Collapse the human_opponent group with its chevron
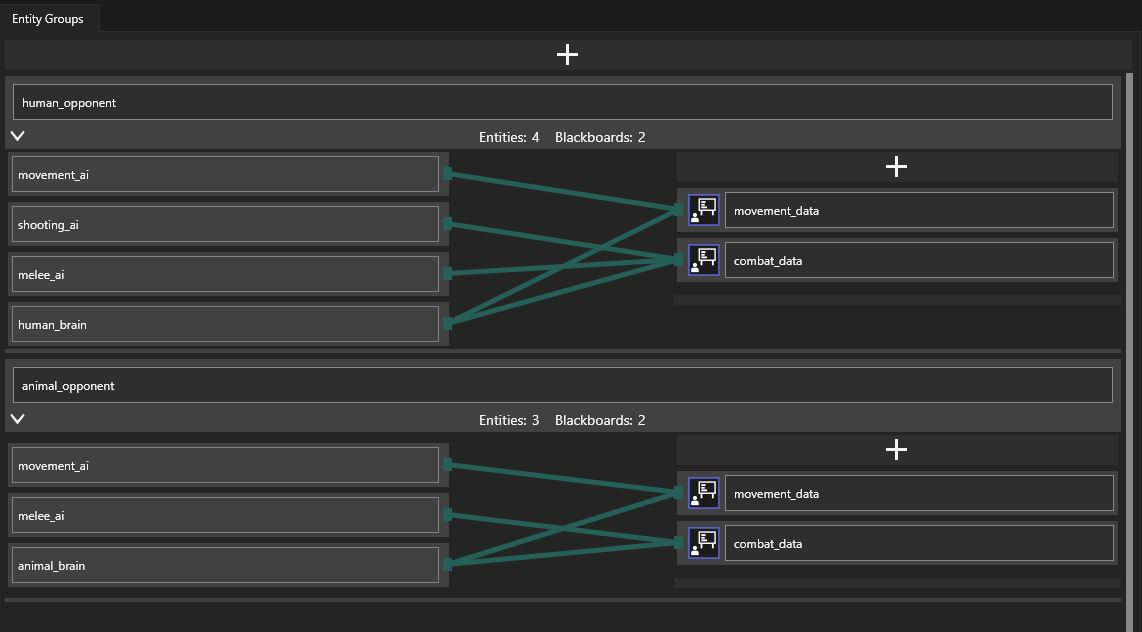The height and width of the screenshot is (632, 1142). pyautogui.click(x=18, y=136)
